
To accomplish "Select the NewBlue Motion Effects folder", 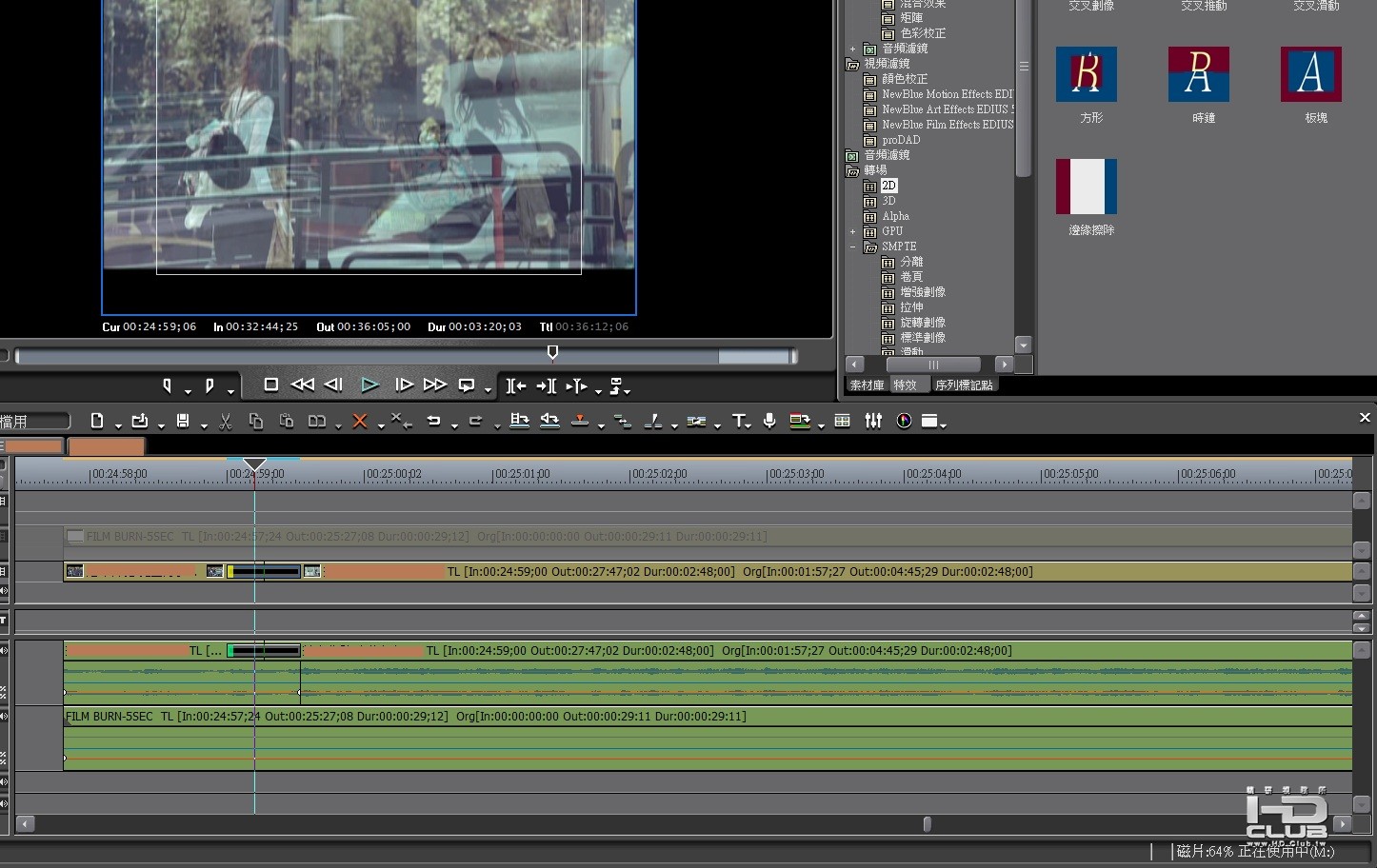I will click(x=947, y=94).
